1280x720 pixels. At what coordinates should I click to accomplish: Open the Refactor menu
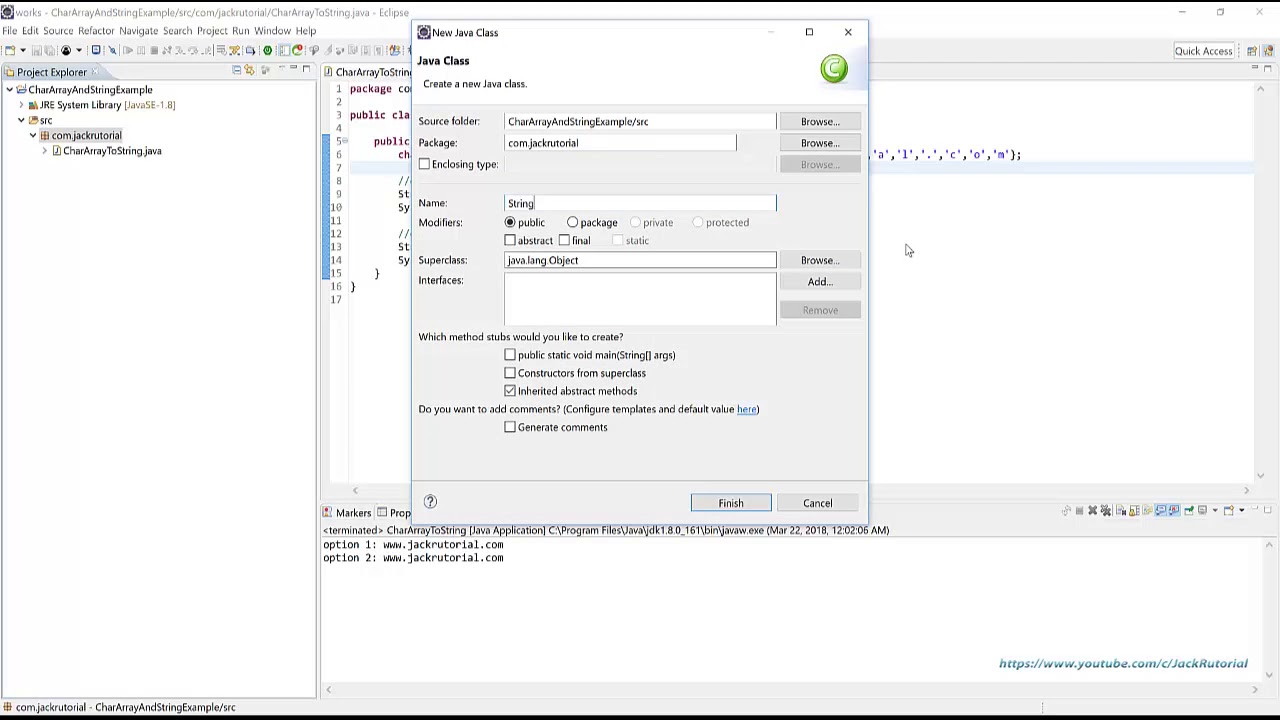click(x=96, y=31)
